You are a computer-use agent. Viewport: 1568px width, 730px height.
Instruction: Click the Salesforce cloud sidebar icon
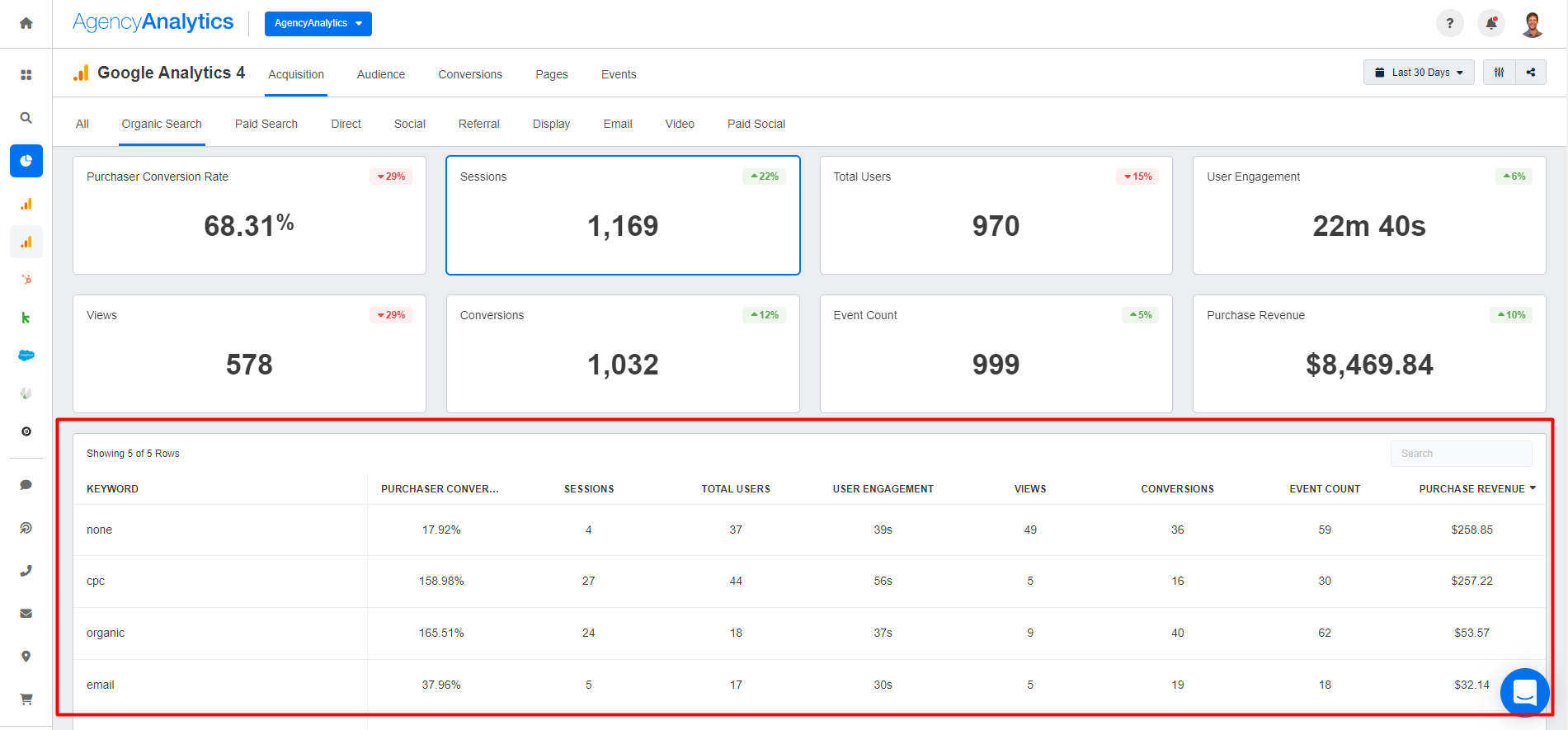(x=26, y=356)
